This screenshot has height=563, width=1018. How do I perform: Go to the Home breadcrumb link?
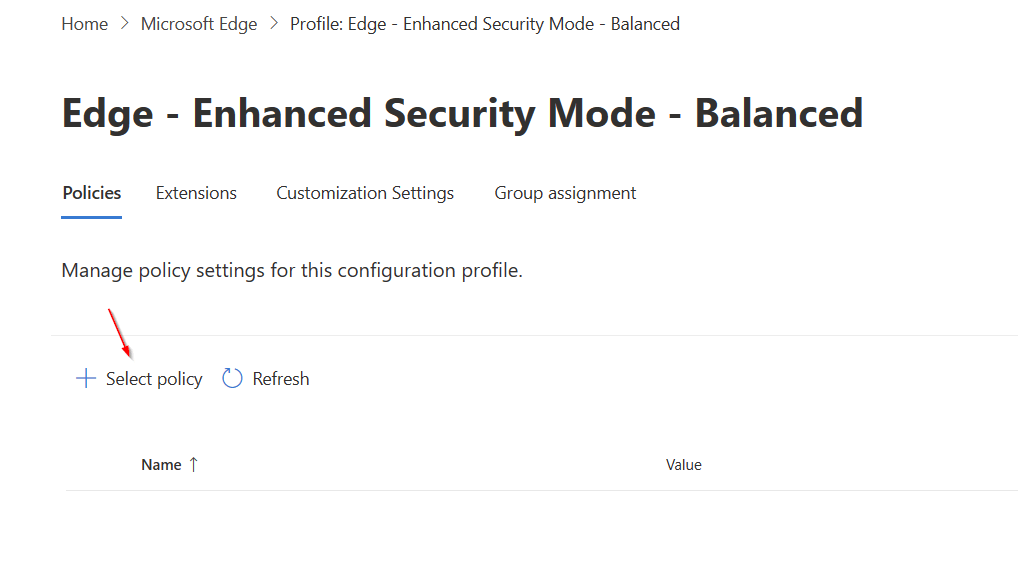(x=84, y=24)
